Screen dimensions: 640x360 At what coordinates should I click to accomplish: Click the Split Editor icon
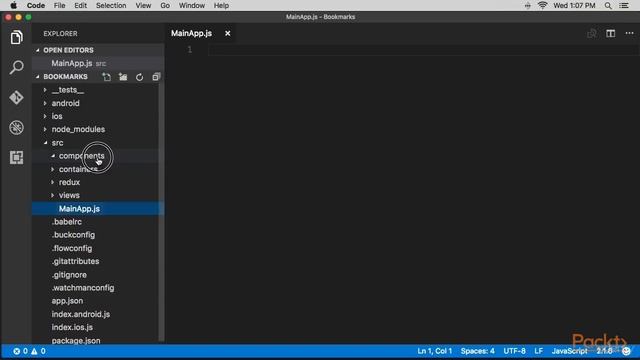coord(611,33)
